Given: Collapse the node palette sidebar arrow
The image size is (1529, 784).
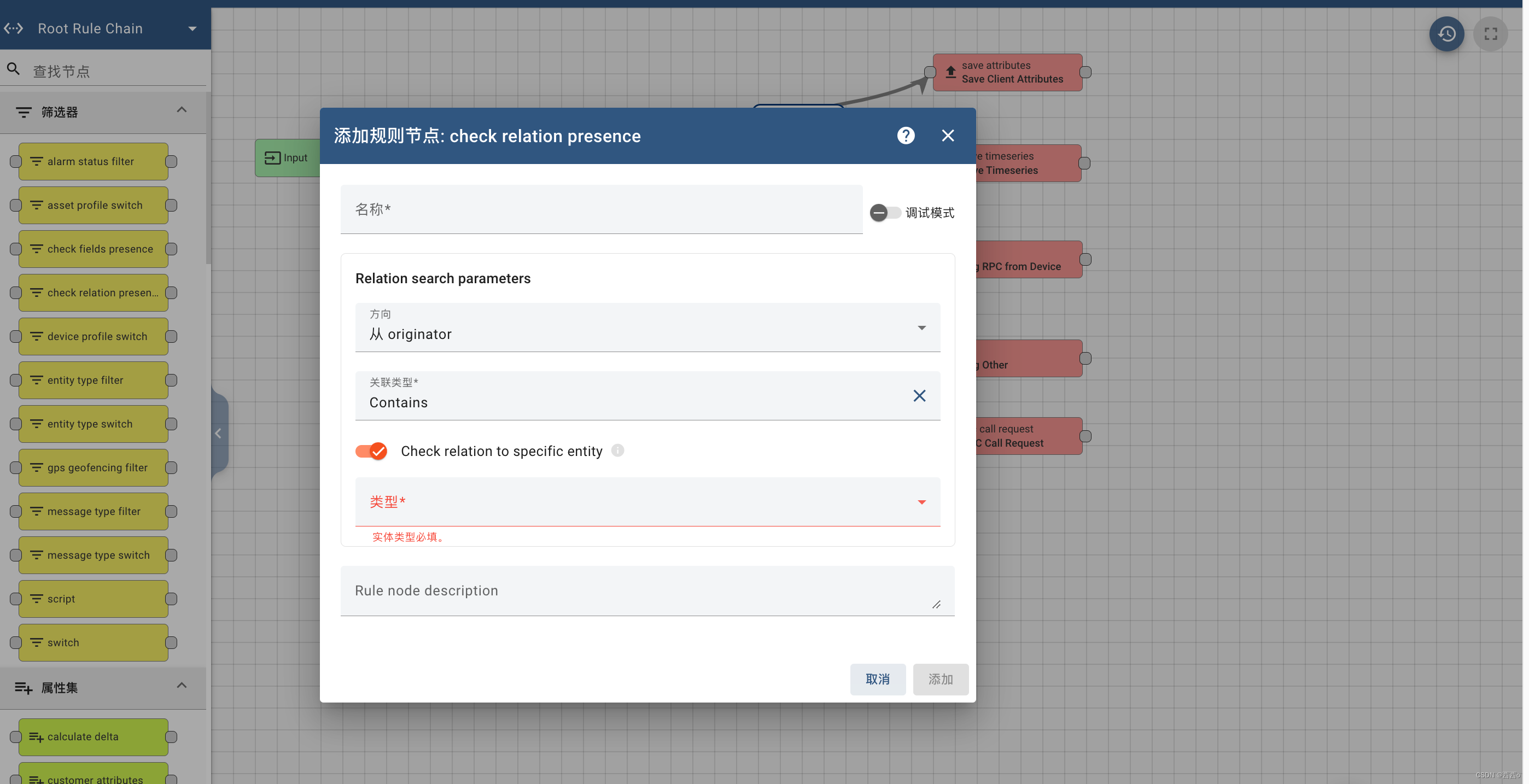Looking at the screenshot, I should [x=218, y=432].
